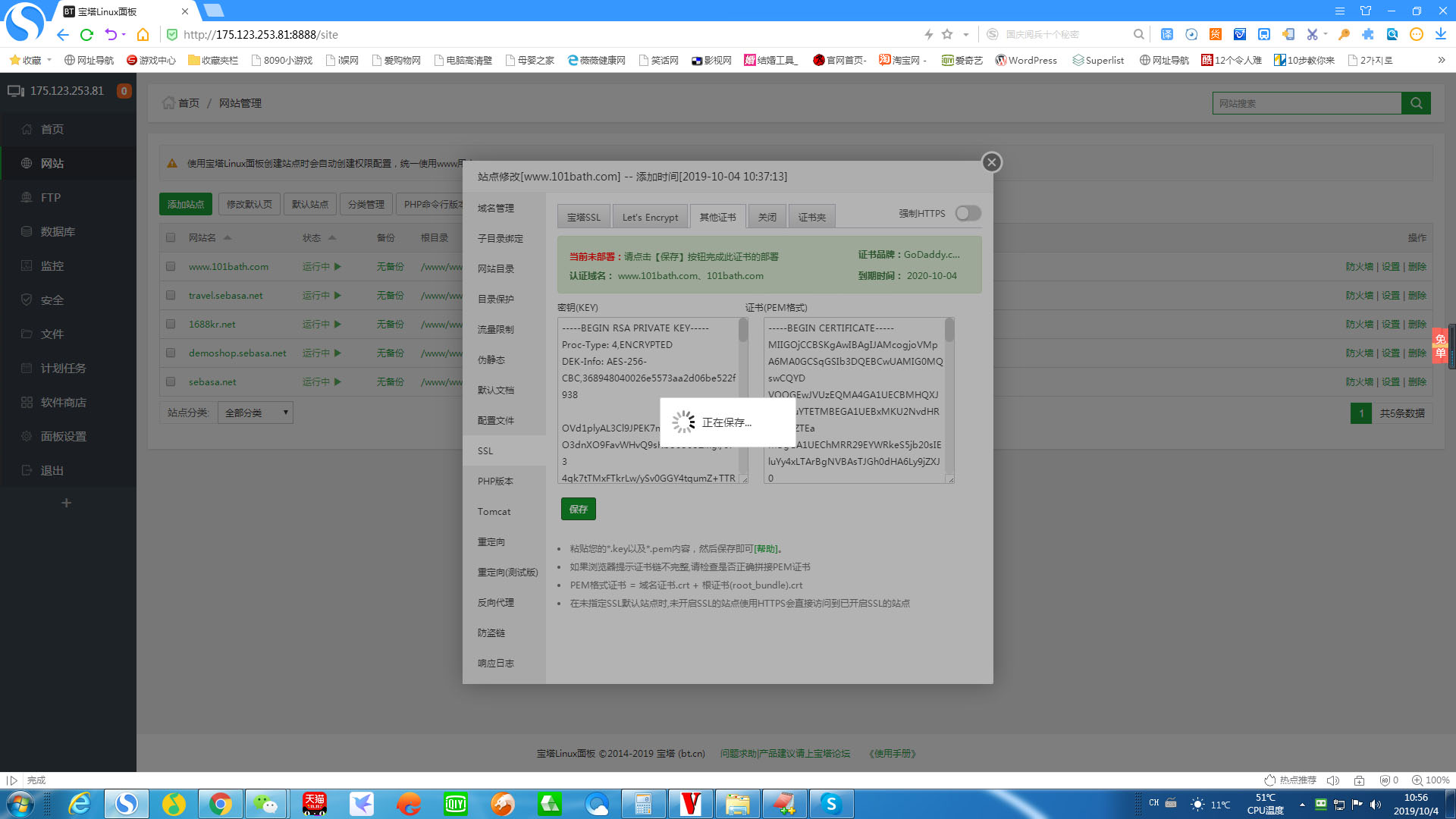Open the www.101bath.com site link

(228, 266)
